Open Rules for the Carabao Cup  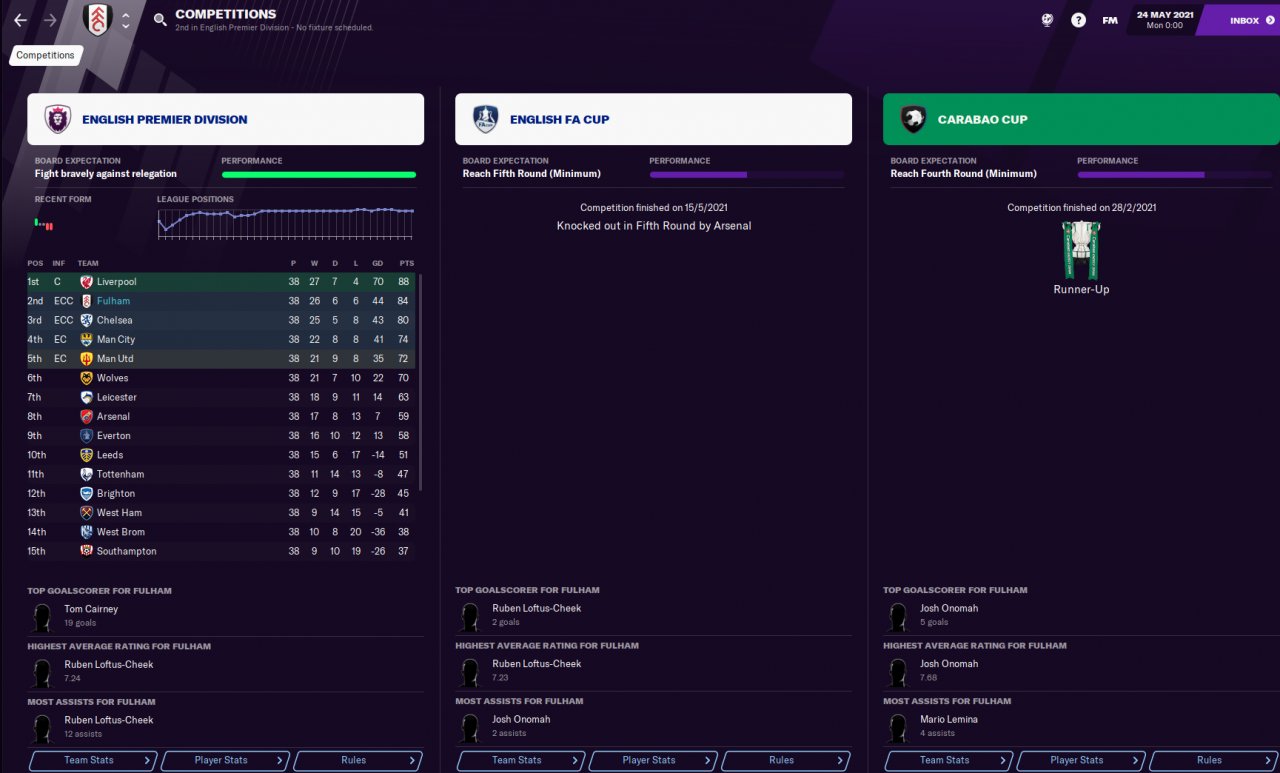pos(1213,760)
